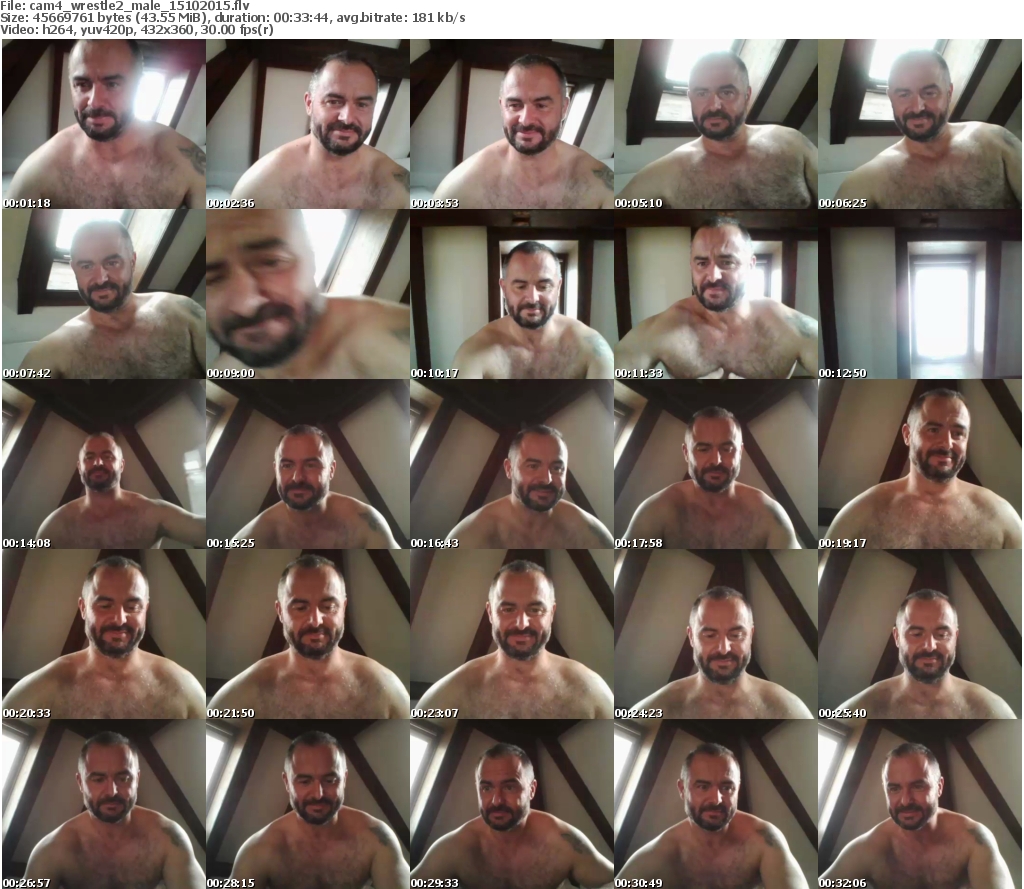Screen dimensions: 1024x889
Task: Open the thumbnail marked 00:14:08
Action: click(104, 464)
